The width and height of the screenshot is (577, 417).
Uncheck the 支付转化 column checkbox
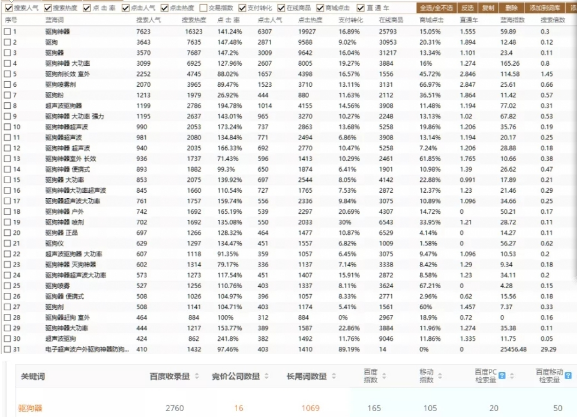[x=242, y=8]
